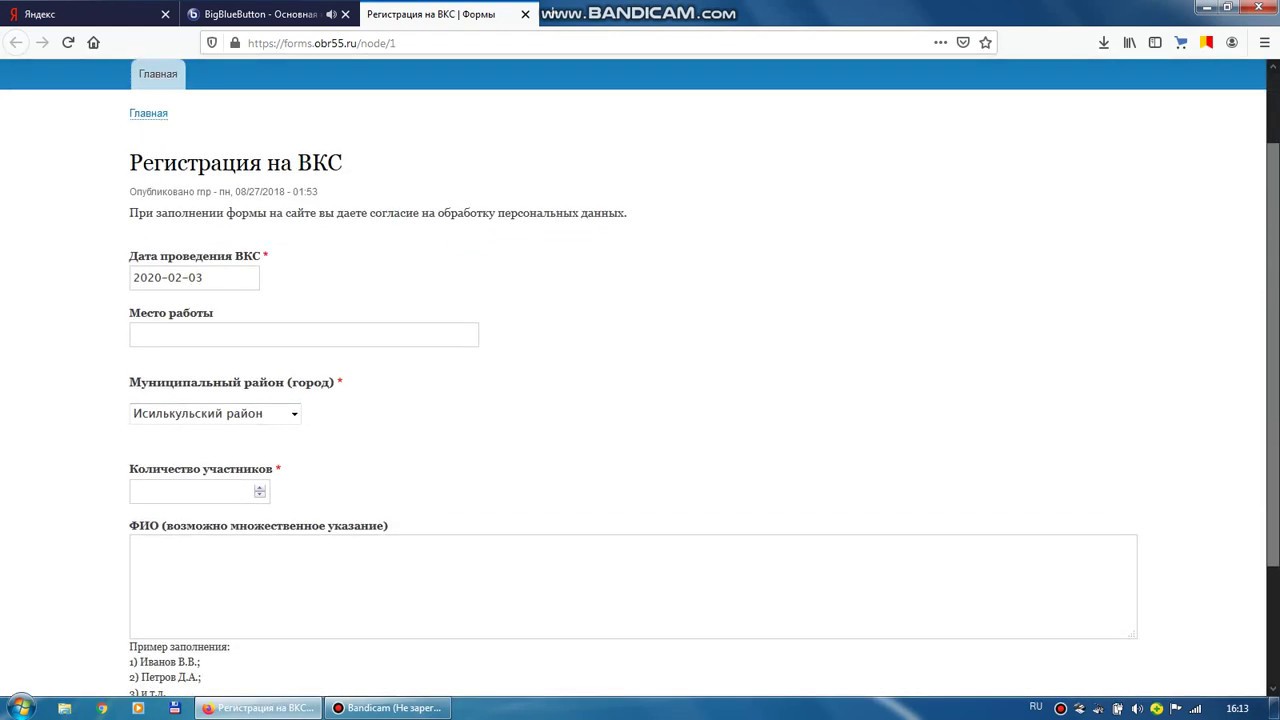Screen dimensions: 1280x720
Task: Open the Исилькульский район dropdown
Action: click(215, 414)
